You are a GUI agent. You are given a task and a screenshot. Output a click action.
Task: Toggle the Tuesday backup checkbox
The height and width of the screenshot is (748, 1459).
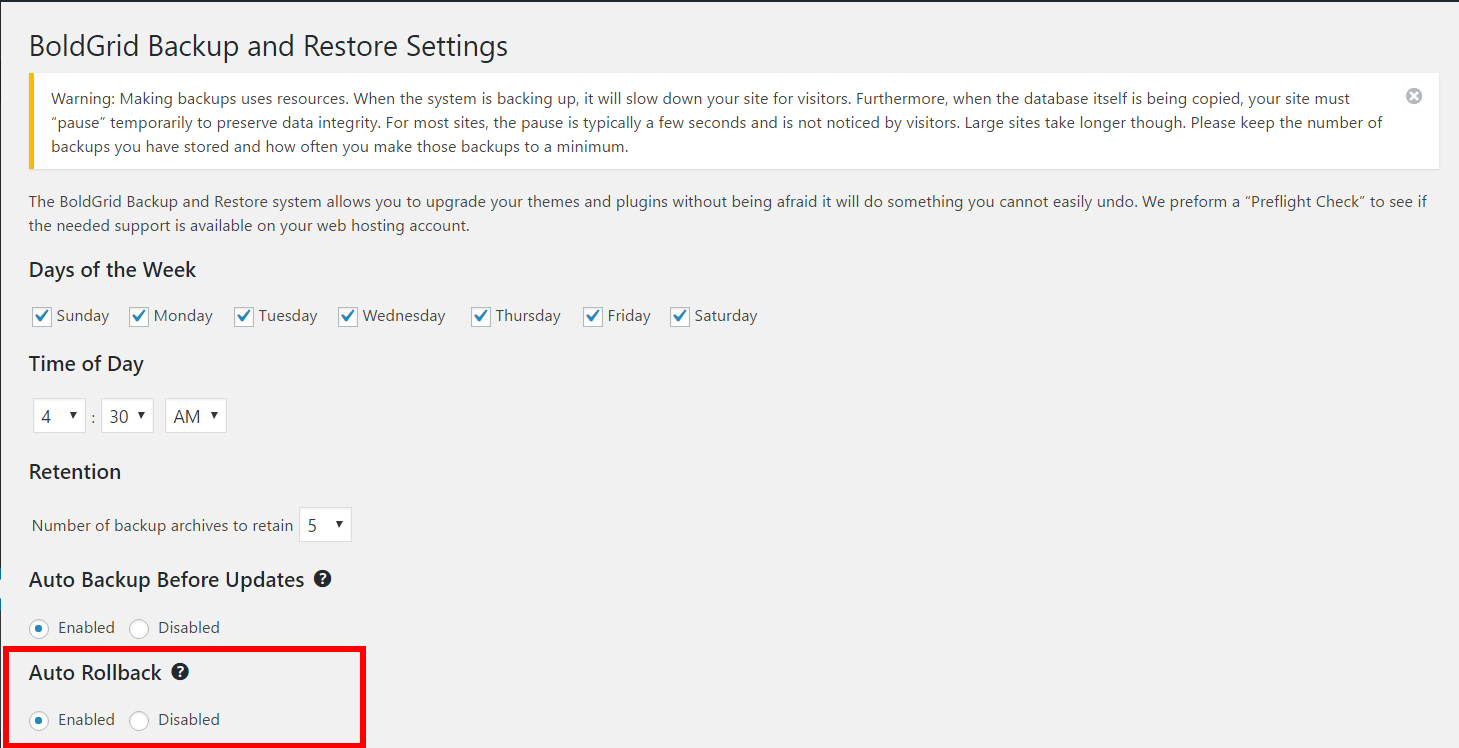[x=244, y=316]
